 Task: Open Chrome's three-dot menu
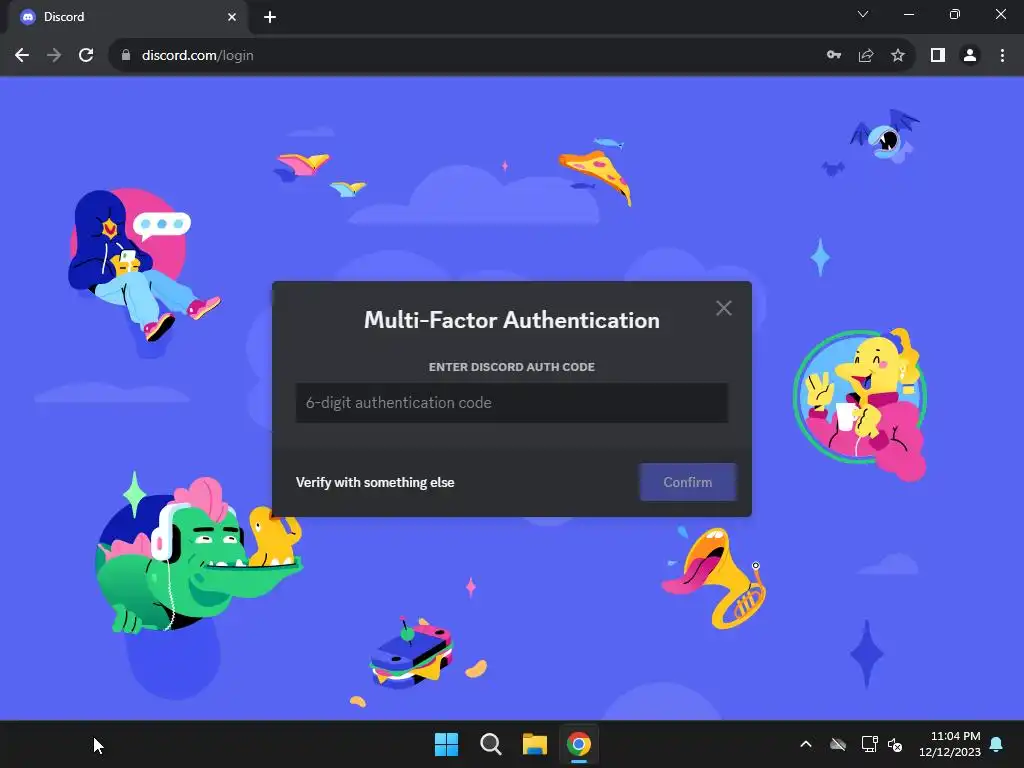[1002, 56]
